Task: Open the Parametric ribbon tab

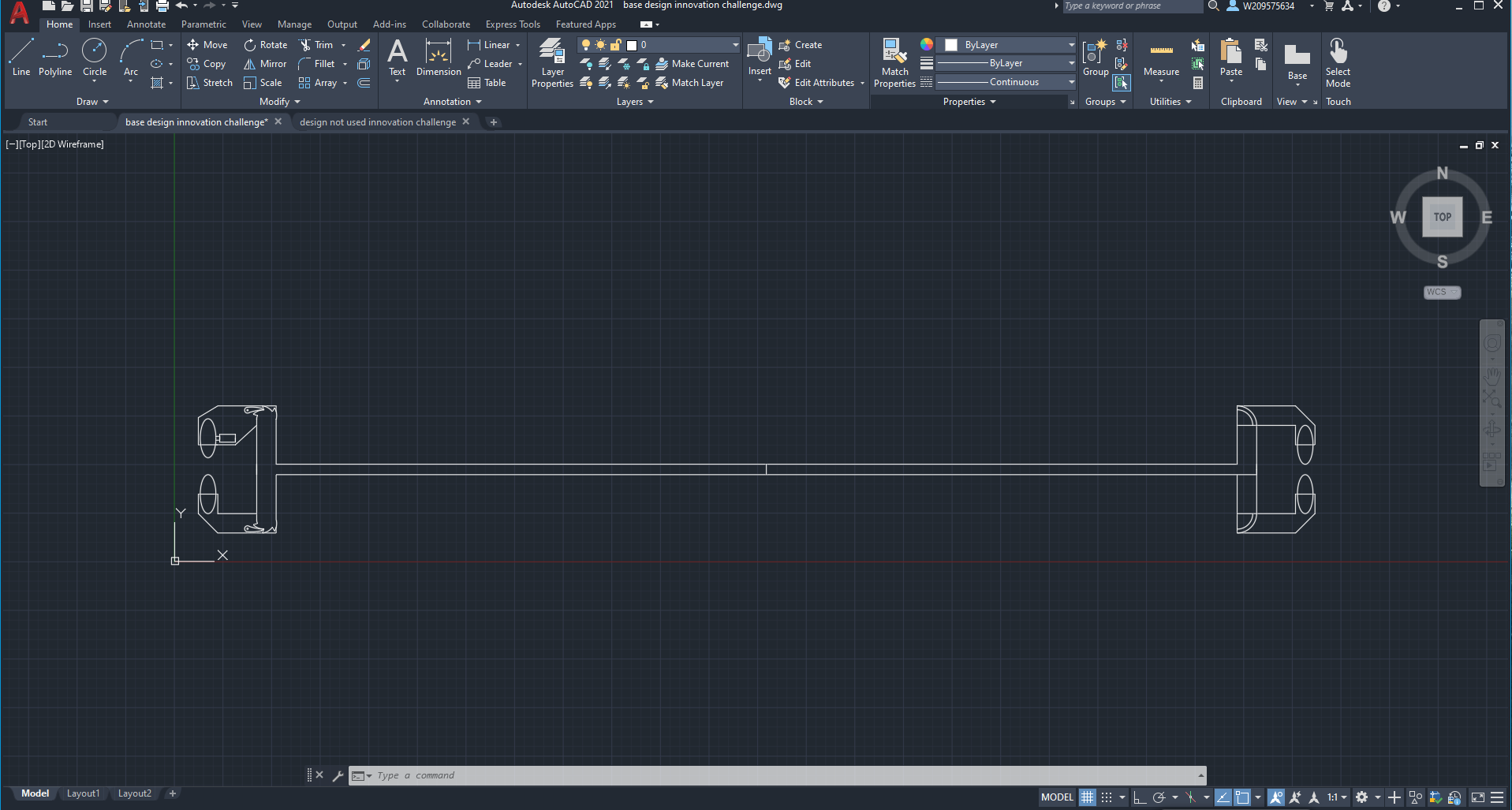Action: click(x=203, y=24)
